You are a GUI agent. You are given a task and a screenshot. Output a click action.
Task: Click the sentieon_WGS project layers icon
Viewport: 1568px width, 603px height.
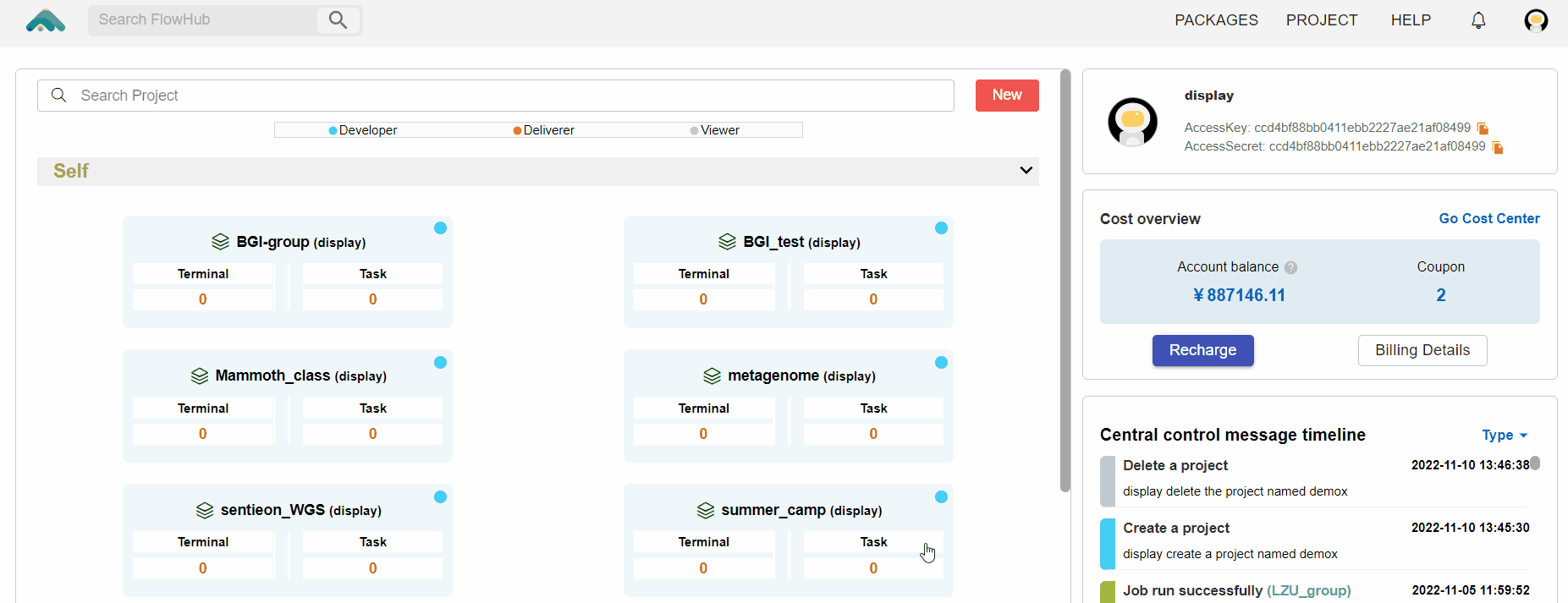coord(205,510)
